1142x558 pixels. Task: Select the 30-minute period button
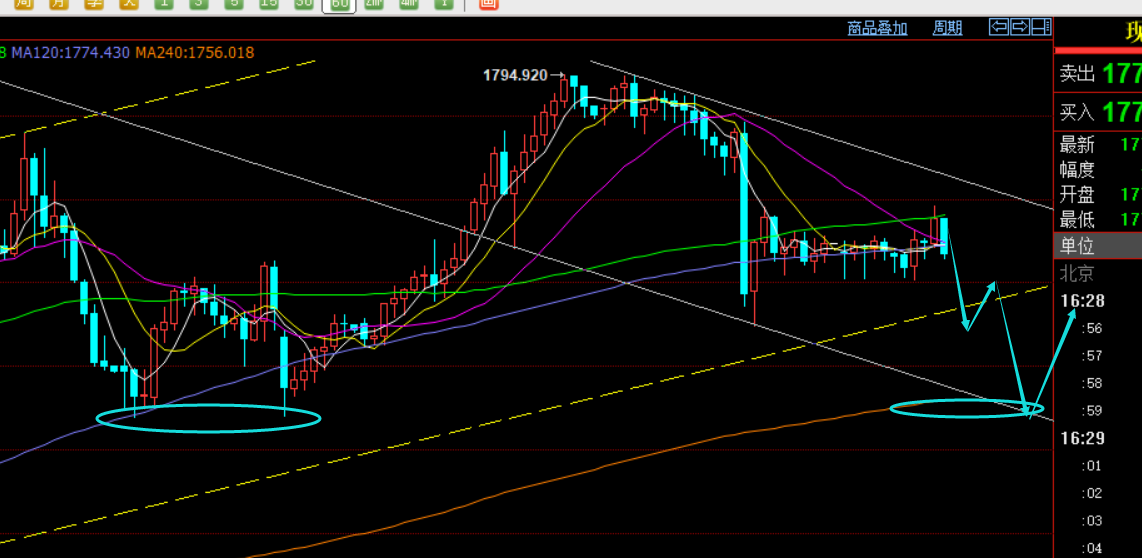(x=304, y=4)
